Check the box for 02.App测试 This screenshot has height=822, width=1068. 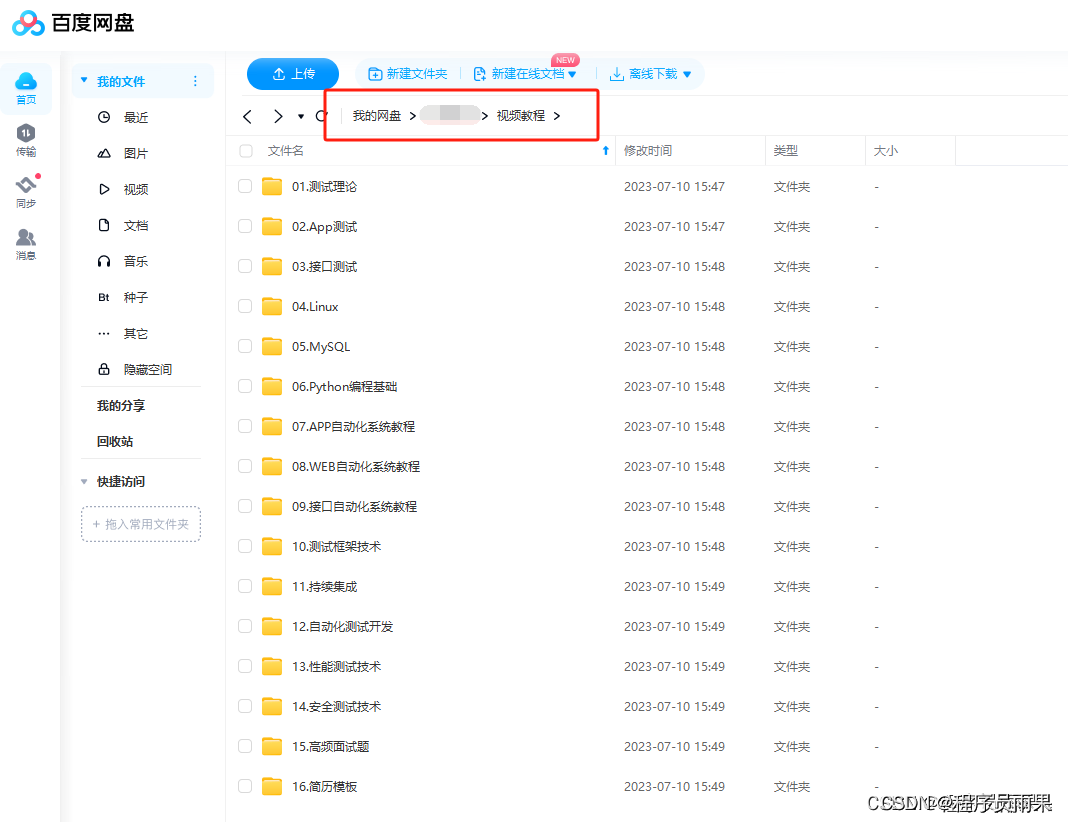tap(245, 226)
